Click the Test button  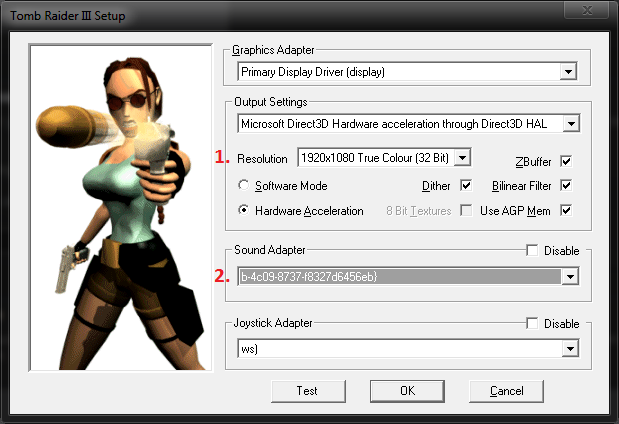pos(308,391)
